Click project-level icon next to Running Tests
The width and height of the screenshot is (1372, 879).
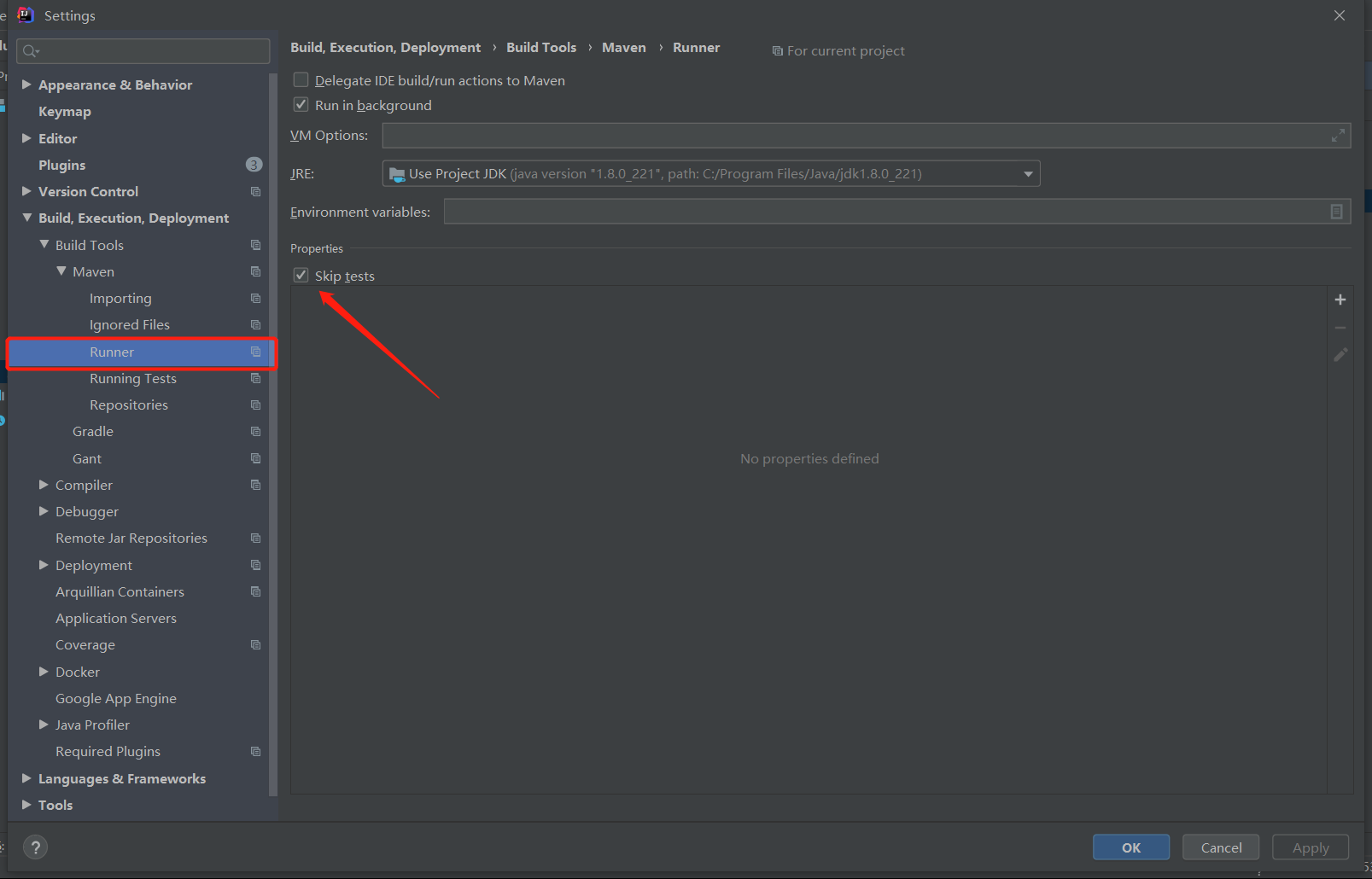[x=255, y=378]
